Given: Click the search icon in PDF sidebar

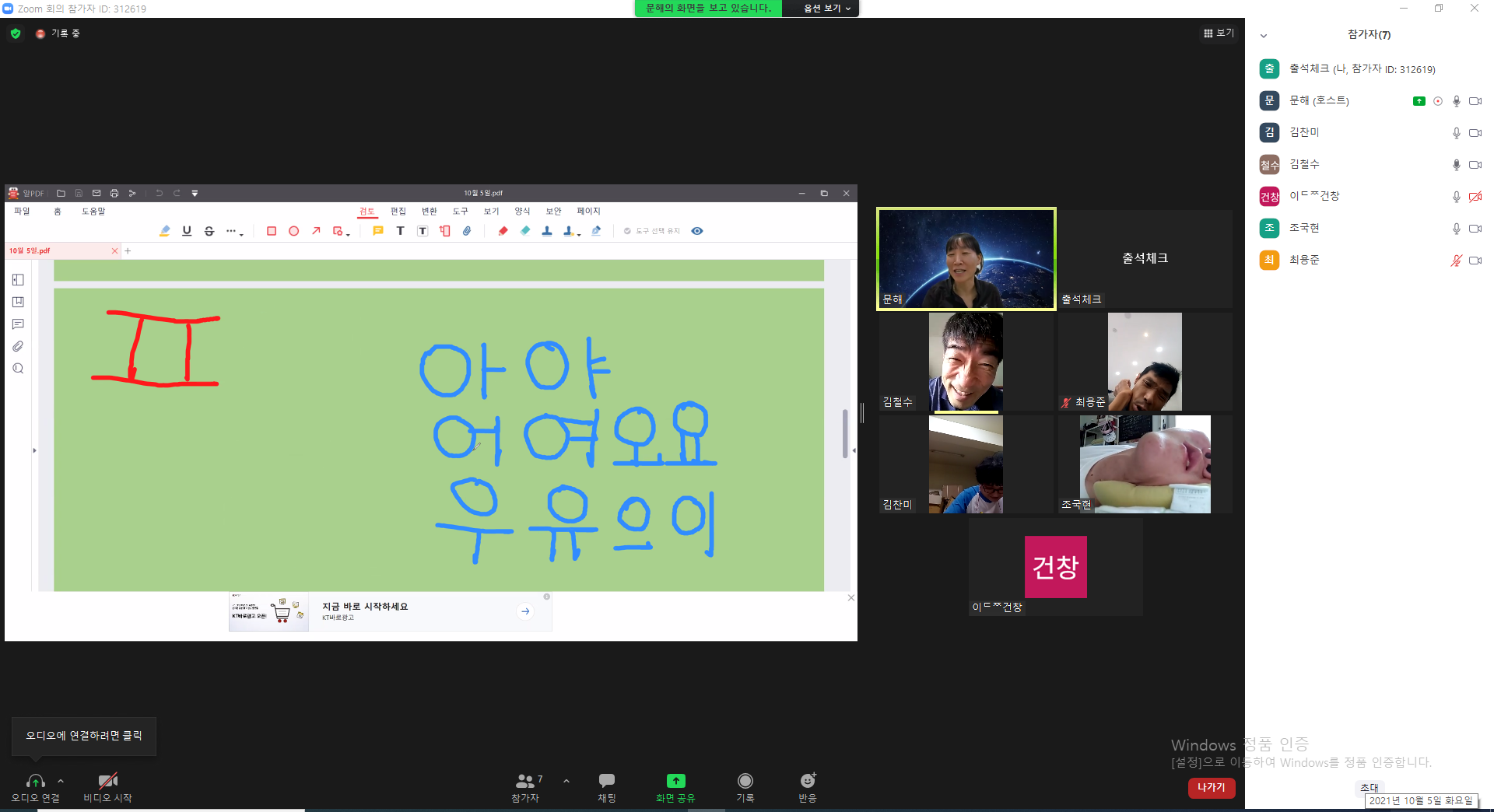Looking at the screenshot, I should point(18,369).
